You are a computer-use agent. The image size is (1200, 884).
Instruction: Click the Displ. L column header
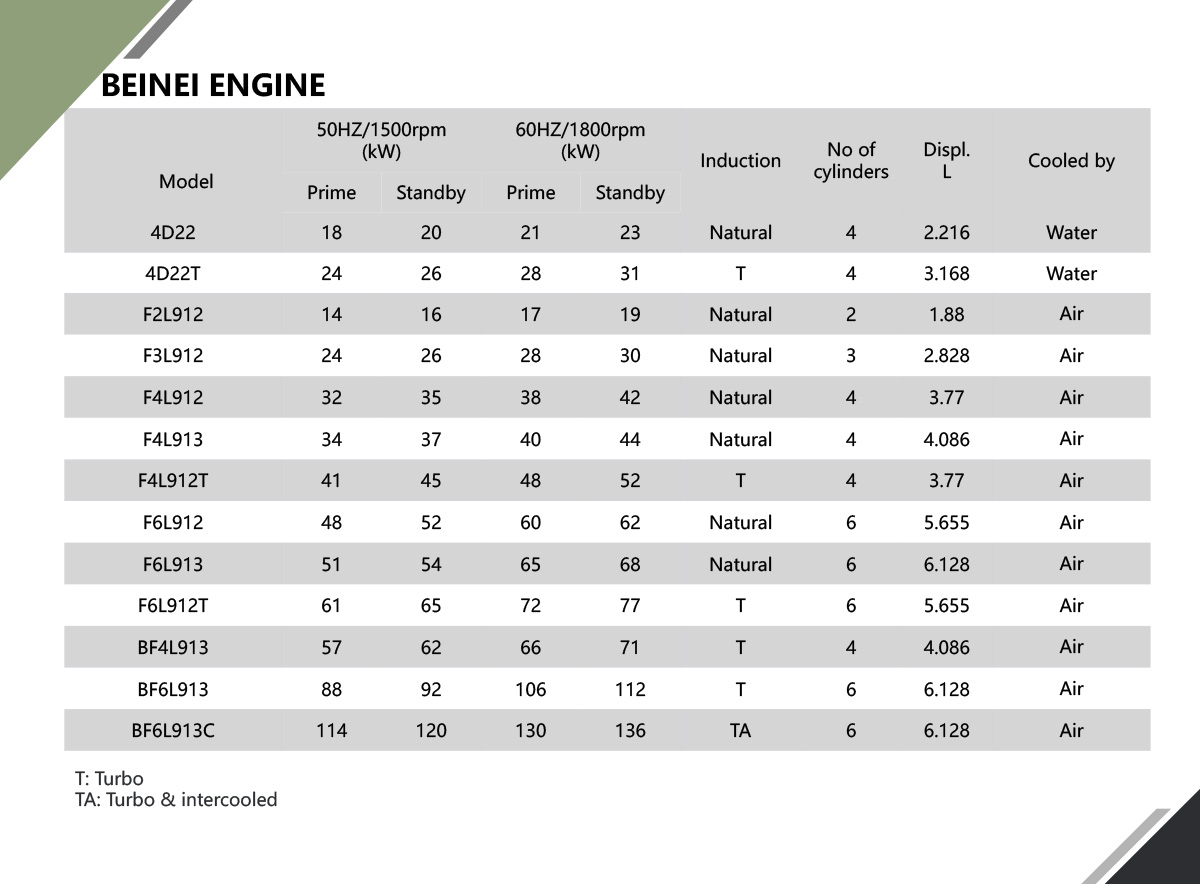coord(946,161)
